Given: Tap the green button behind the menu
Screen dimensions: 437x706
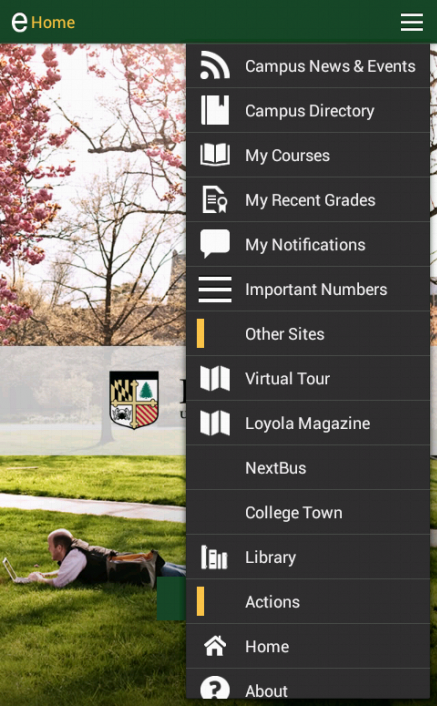Looking at the screenshot, I should click(171, 598).
